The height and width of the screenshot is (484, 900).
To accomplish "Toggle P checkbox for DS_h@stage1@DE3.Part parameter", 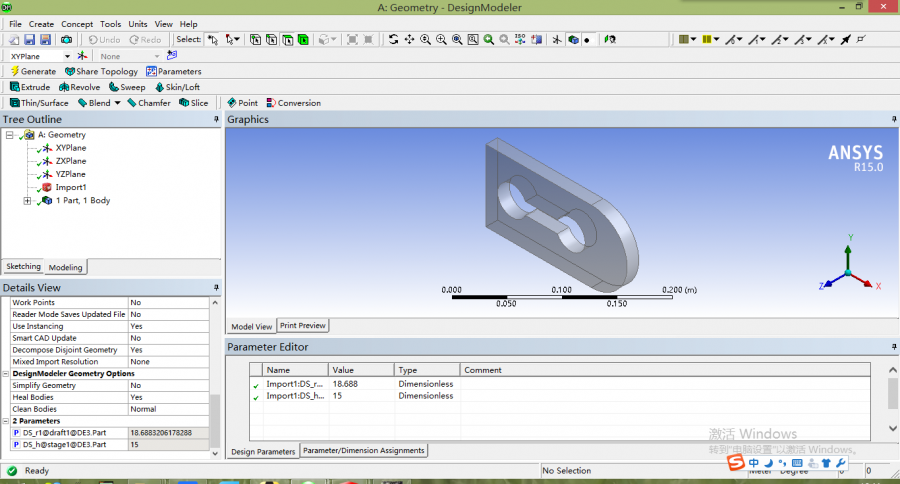I will point(16,444).
